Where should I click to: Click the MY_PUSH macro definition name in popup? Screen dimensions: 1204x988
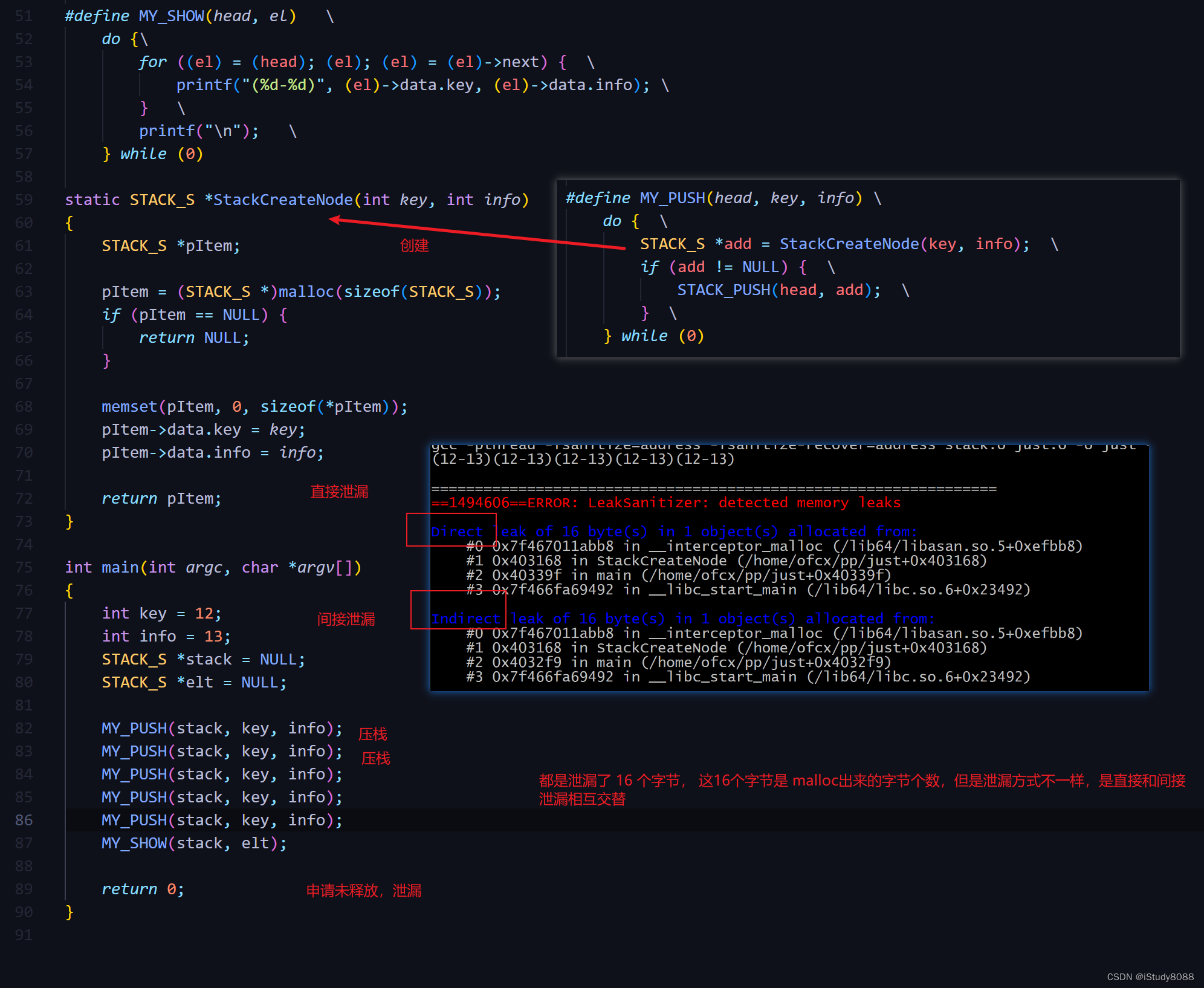672,198
